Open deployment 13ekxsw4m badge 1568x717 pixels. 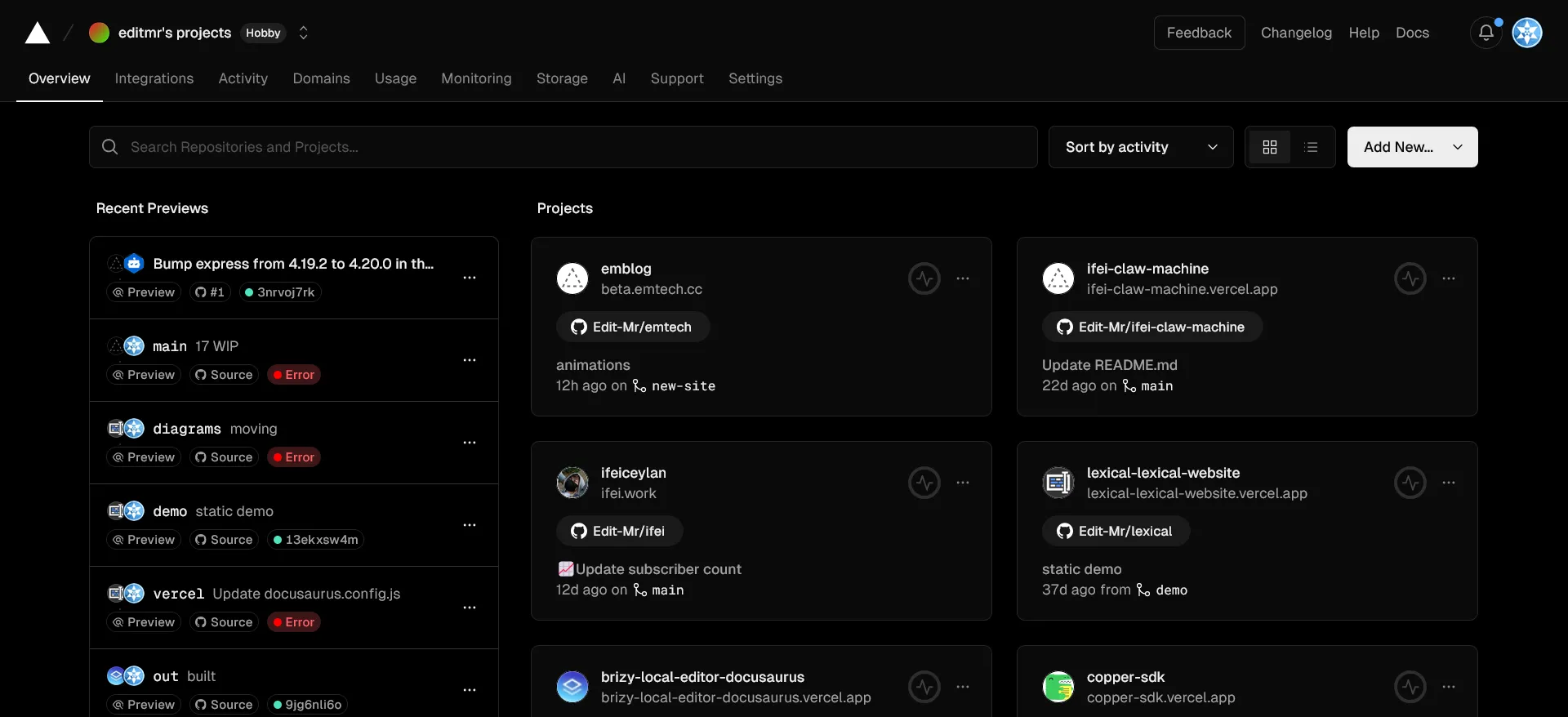(315, 540)
